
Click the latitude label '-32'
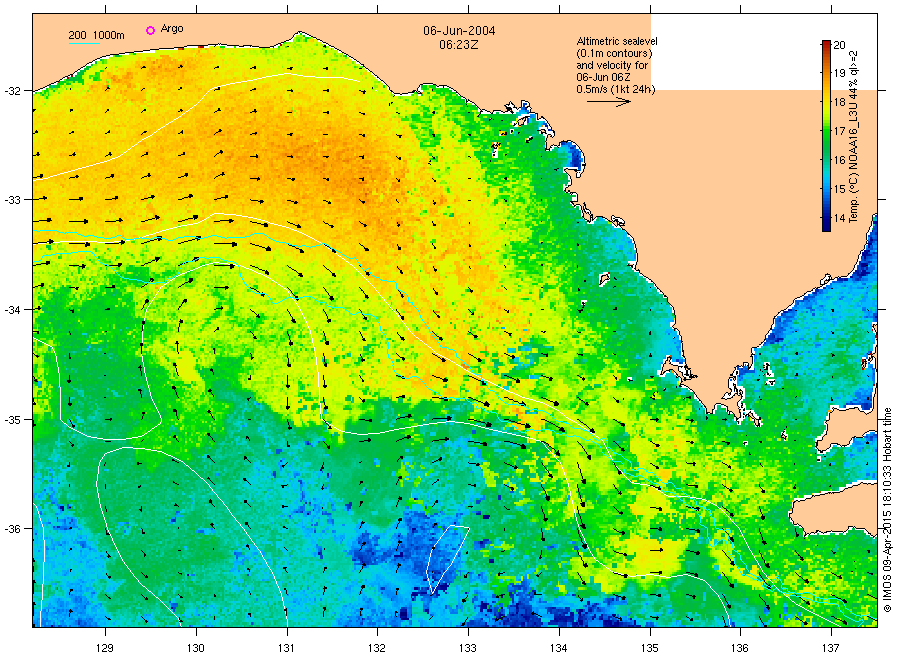tap(11, 91)
